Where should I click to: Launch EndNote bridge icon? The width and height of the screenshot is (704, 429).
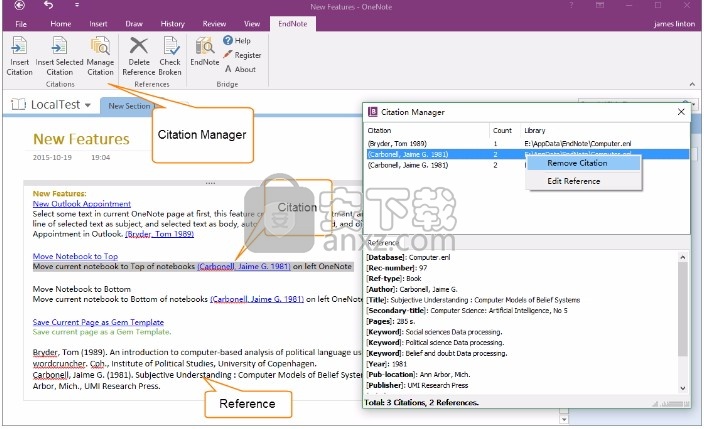(205, 52)
